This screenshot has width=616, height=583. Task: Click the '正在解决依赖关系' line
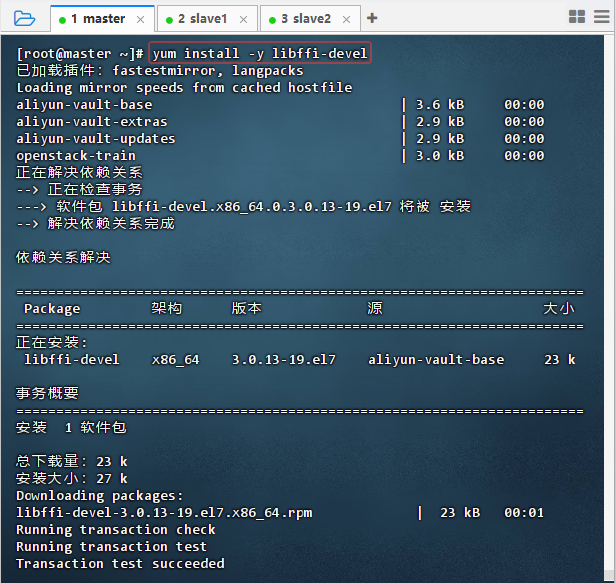[x=79, y=172]
